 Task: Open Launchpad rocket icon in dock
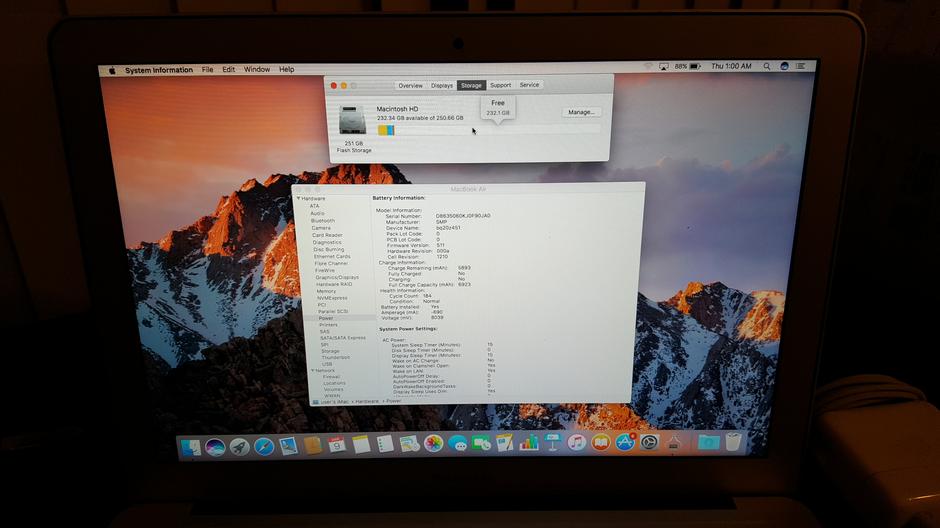240,446
